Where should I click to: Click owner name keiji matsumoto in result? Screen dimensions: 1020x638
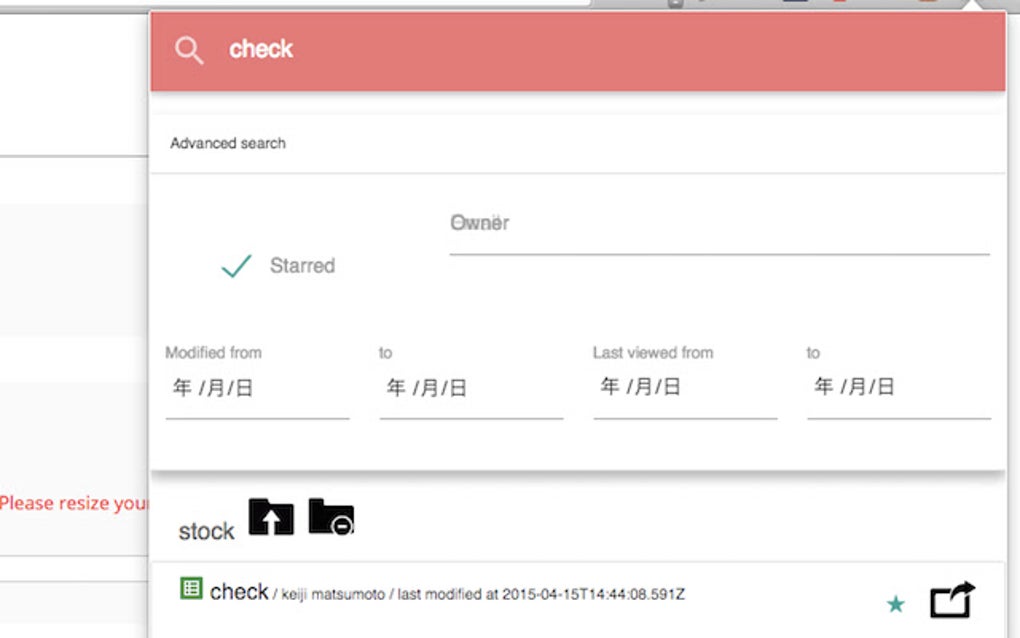pyautogui.click(x=333, y=594)
